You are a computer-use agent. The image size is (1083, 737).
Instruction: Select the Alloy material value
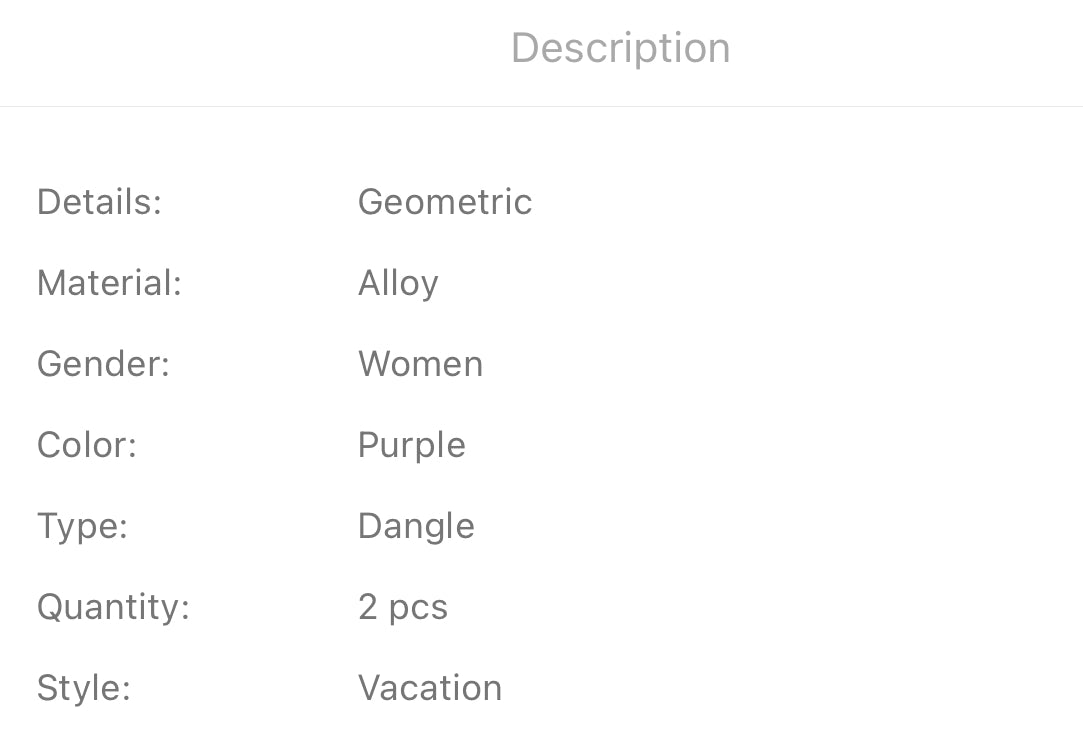[x=398, y=284]
